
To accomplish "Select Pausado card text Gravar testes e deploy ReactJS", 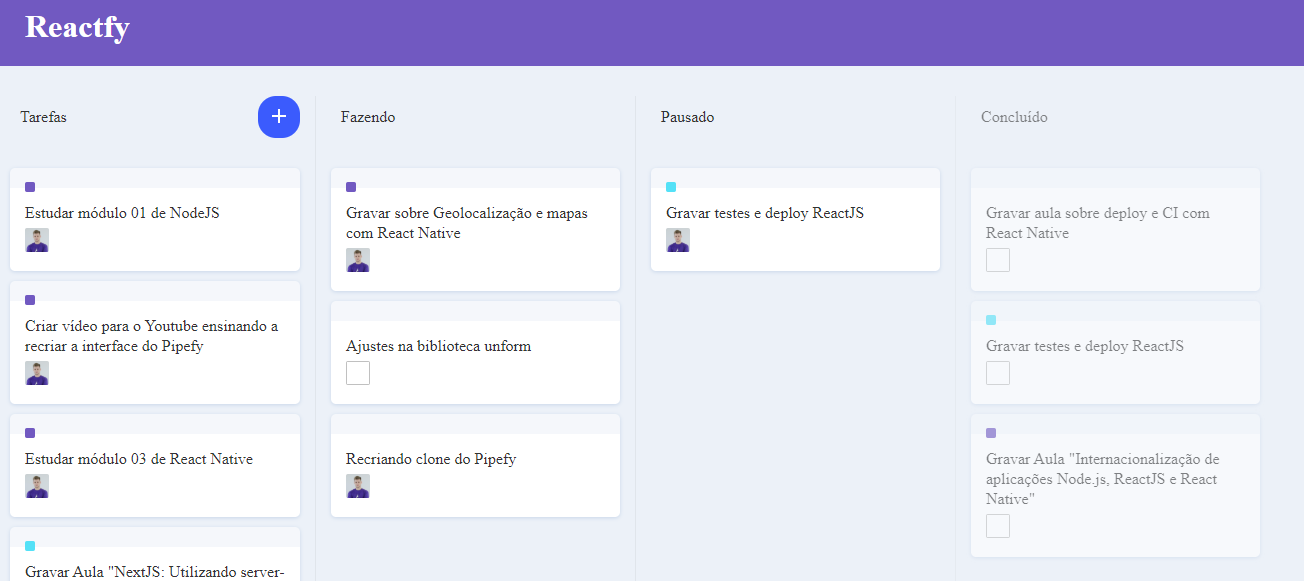I will click(765, 213).
